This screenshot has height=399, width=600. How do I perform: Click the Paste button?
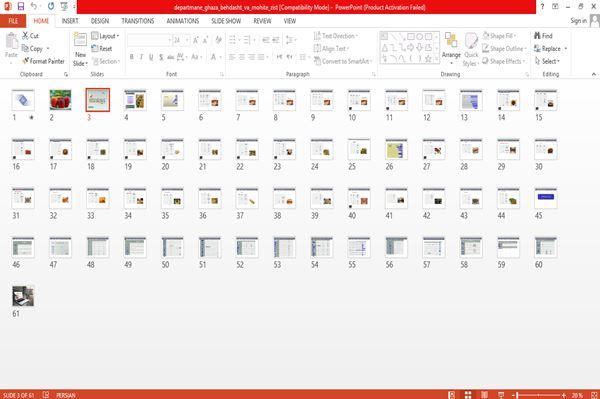click(x=11, y=46)
